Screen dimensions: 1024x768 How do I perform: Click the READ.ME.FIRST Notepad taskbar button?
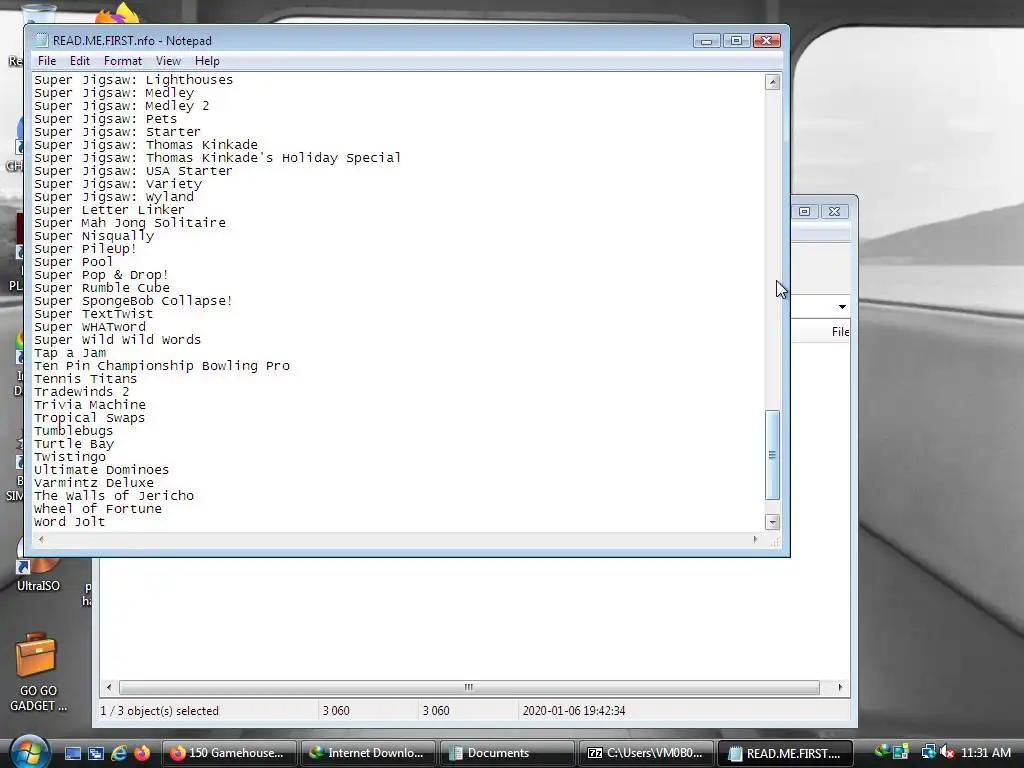[785, 753]
